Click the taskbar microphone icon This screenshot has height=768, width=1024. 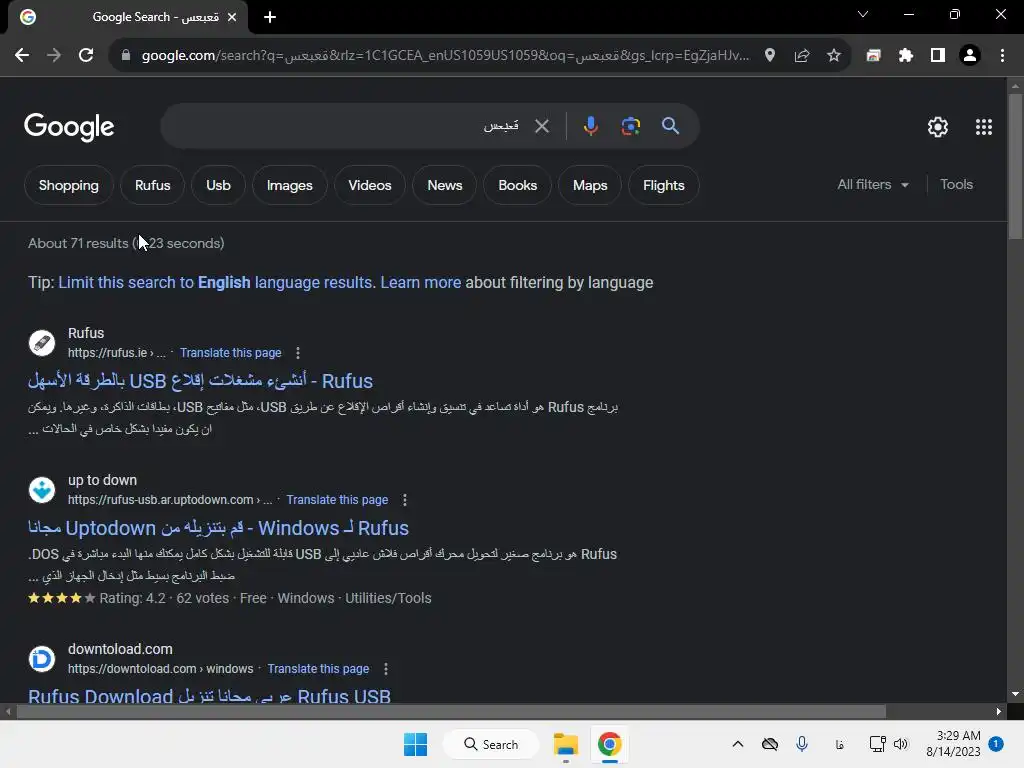tap(802, 744)
